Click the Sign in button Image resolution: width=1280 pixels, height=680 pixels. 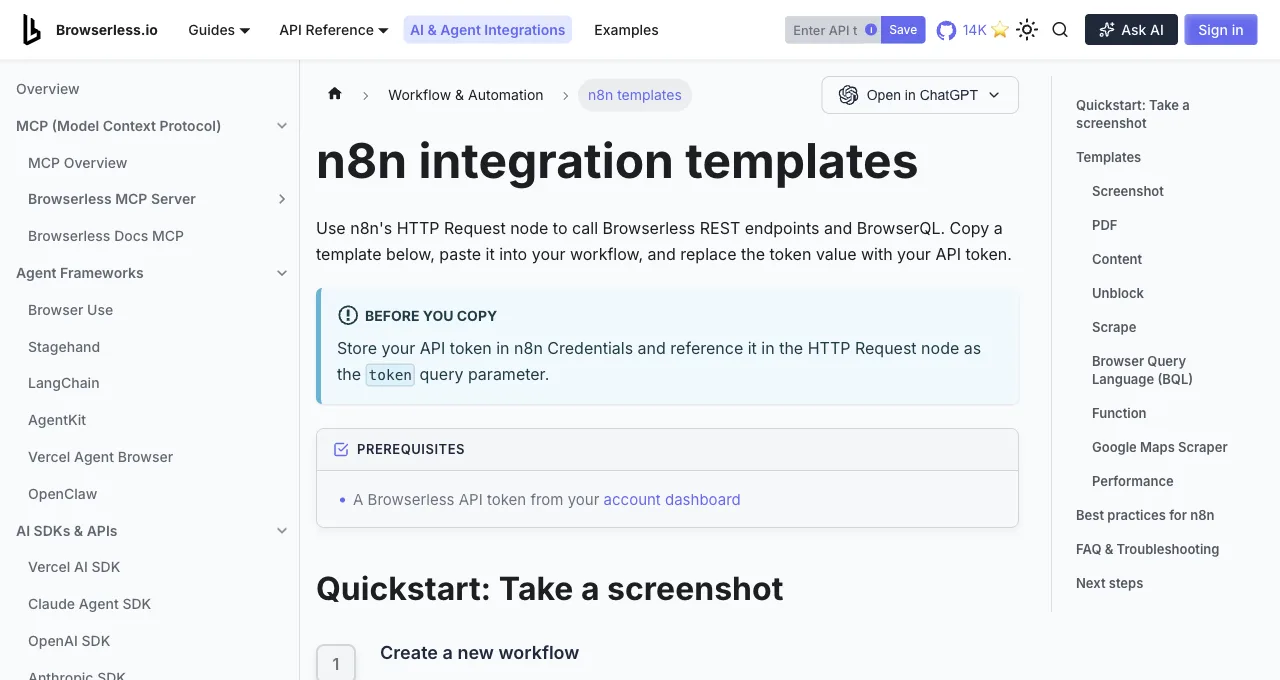tap(1221, 30)
